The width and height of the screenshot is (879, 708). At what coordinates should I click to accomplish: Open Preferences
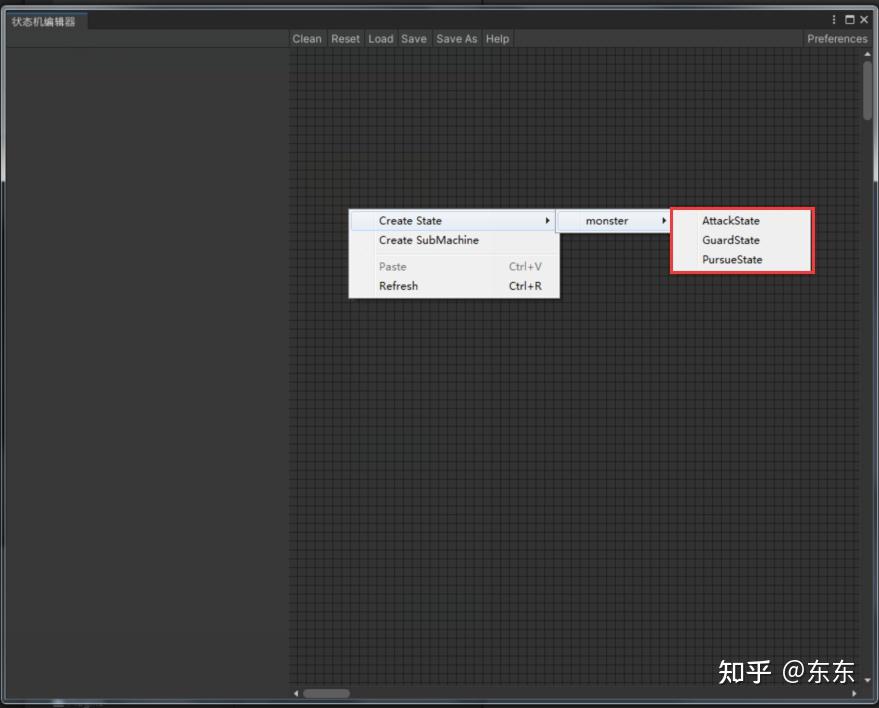pyautogui.click(x=836, y=38)
